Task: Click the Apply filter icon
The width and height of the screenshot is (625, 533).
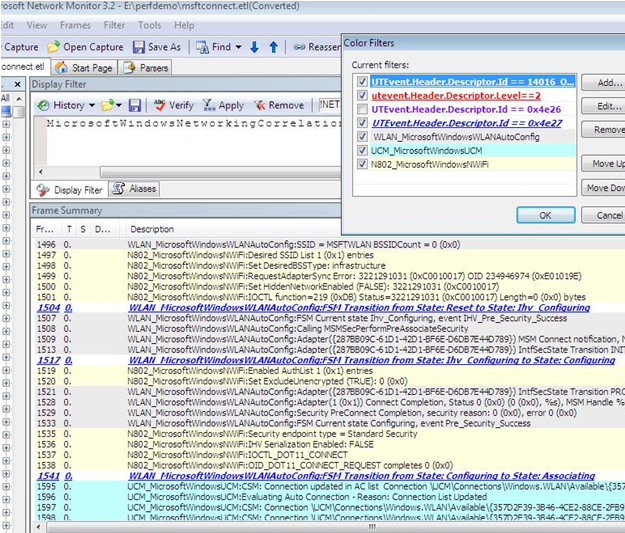Action: click(x=209, y=105)
